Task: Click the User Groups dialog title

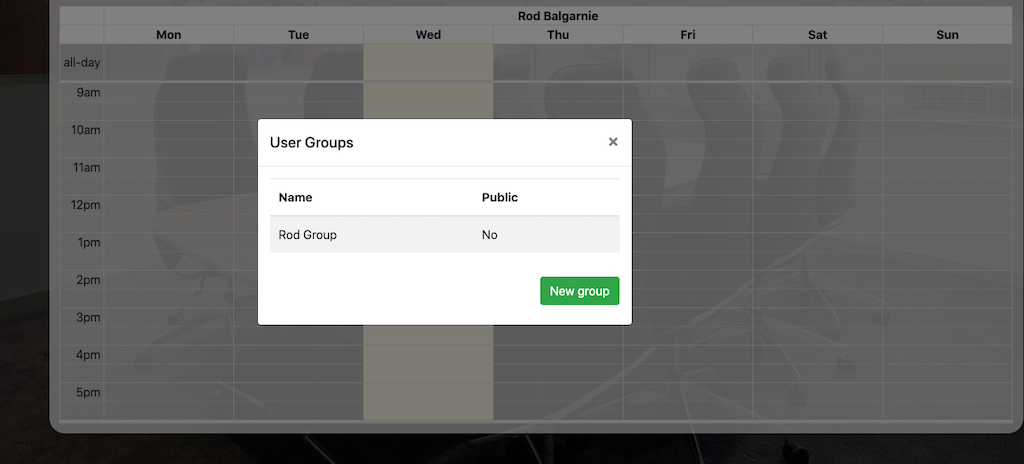Action: [312, 142]
